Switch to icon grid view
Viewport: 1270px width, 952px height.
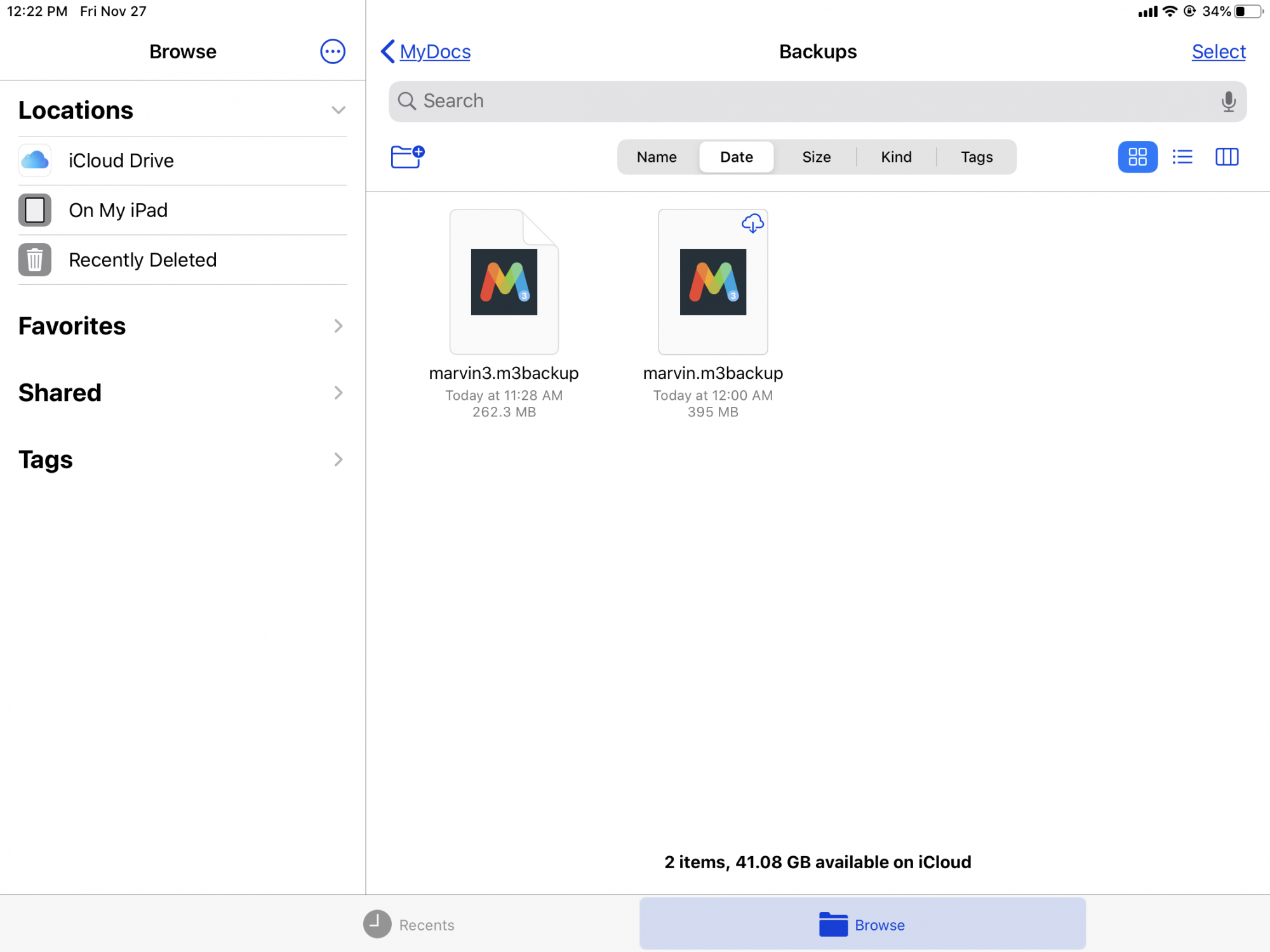1137,157
